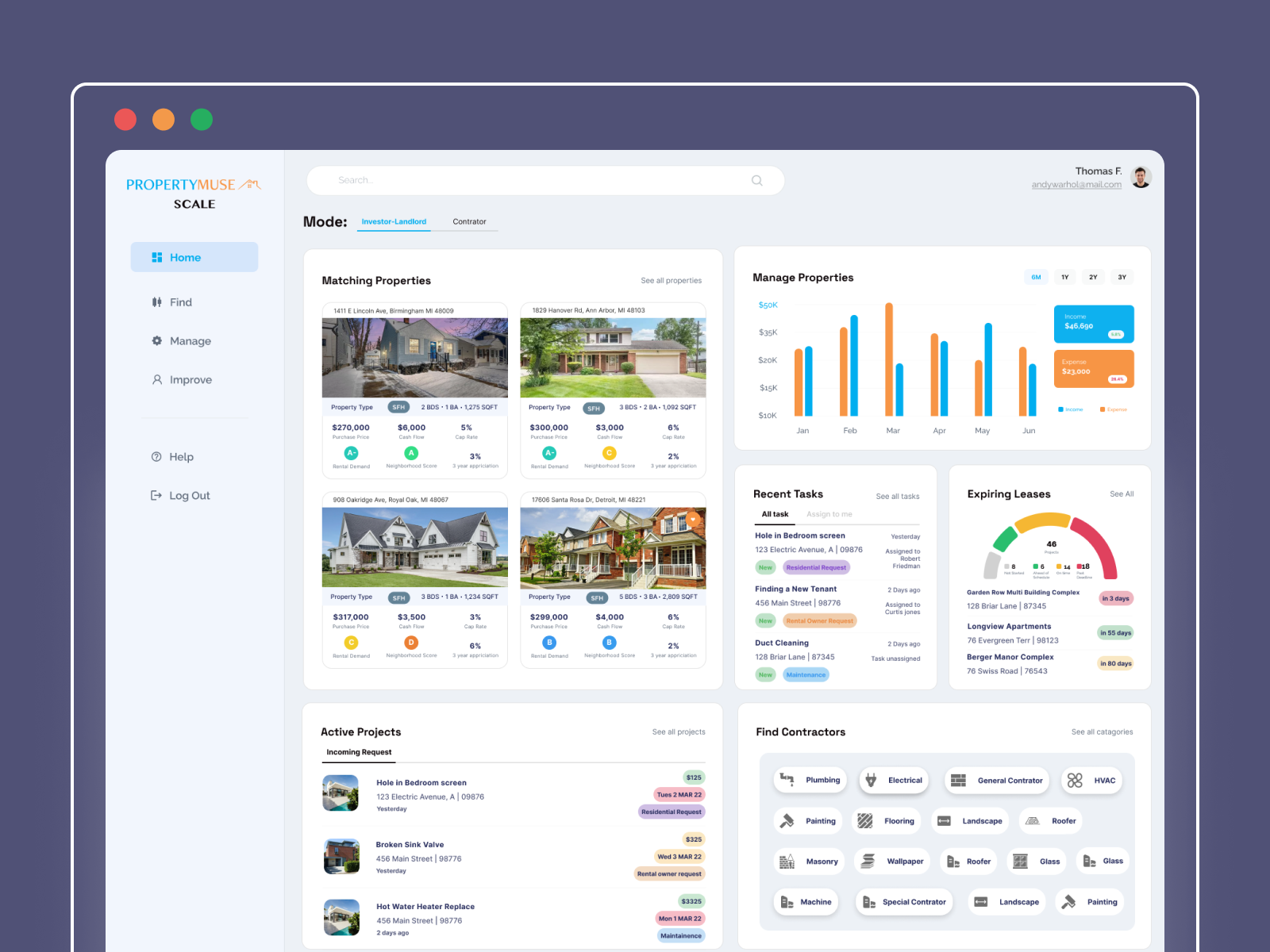This screenshot has height=952, width=1270.
Task: Open the 908 Oakridge Ave property photo
Action: click(x=415, y=547)
